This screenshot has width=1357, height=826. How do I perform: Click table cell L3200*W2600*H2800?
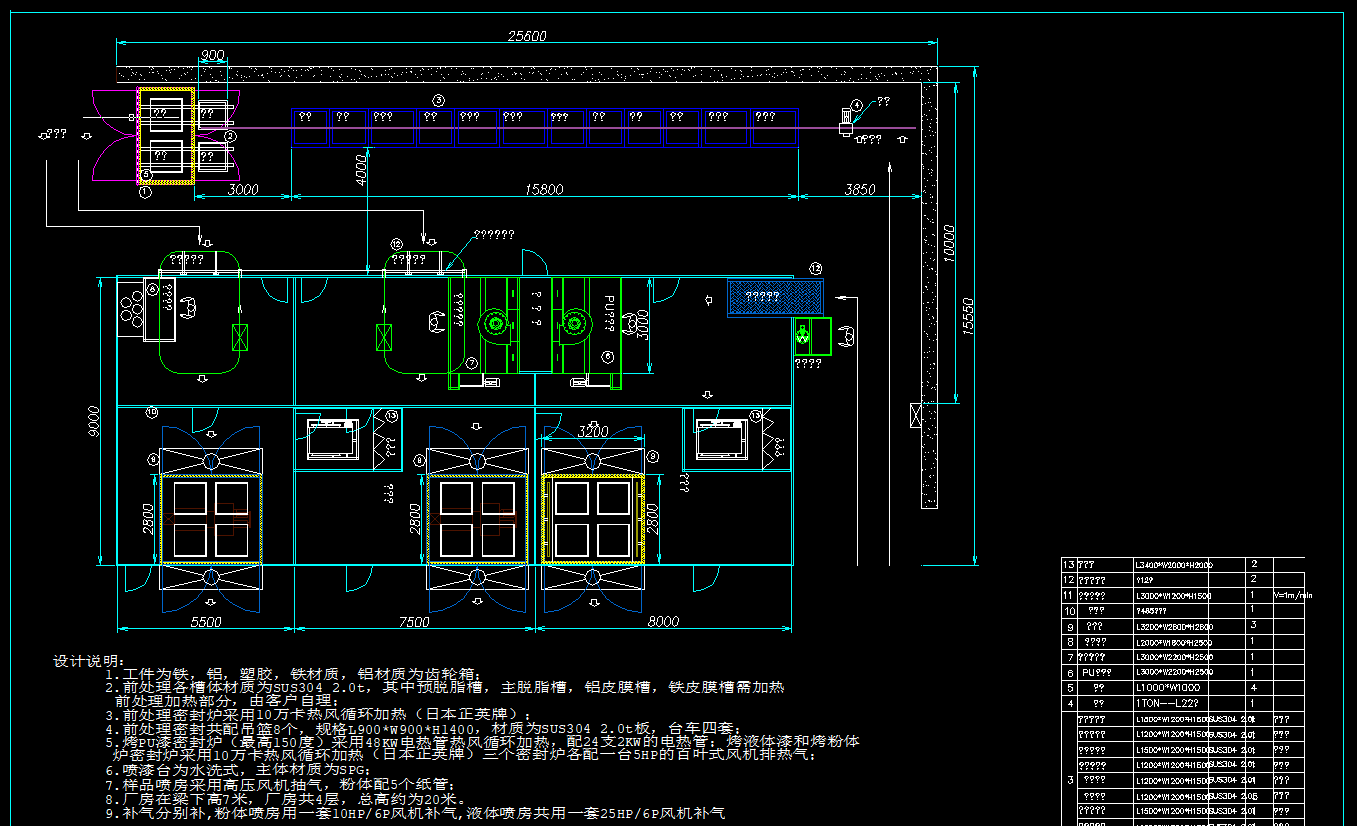point(1174,627)
